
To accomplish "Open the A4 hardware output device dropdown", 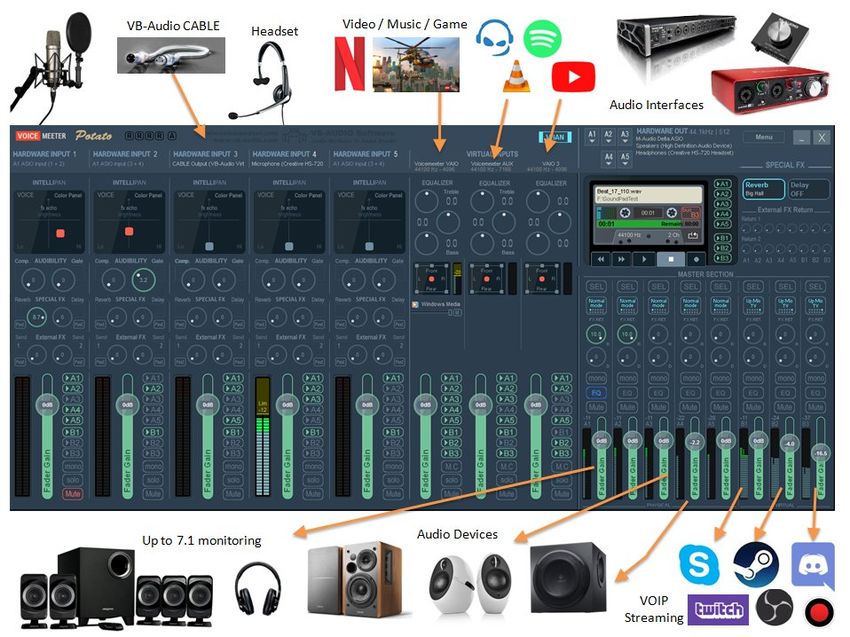I will [609, 159].
